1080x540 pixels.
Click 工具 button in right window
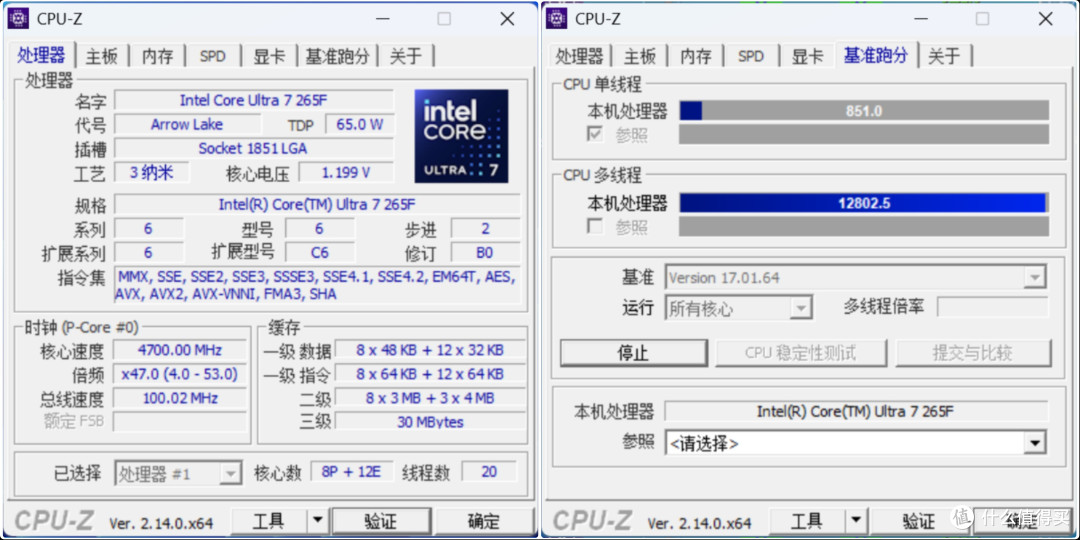(807, 521)
